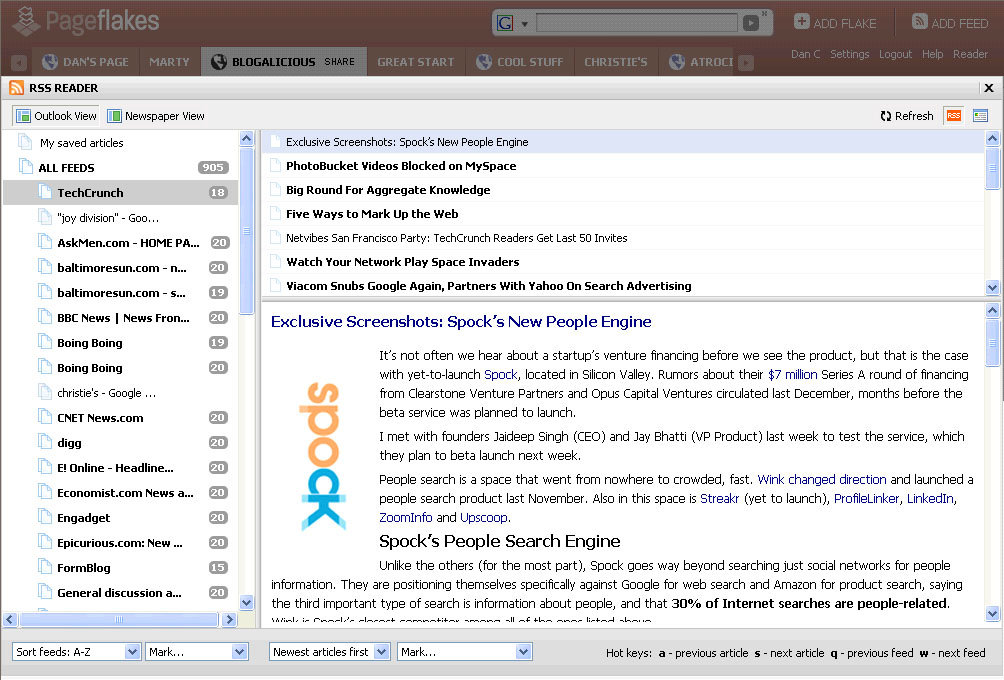Screen dimensions: 1004x680
Task: Refresh the feed list
Action: pyautogui.click(x=907, y=116)
